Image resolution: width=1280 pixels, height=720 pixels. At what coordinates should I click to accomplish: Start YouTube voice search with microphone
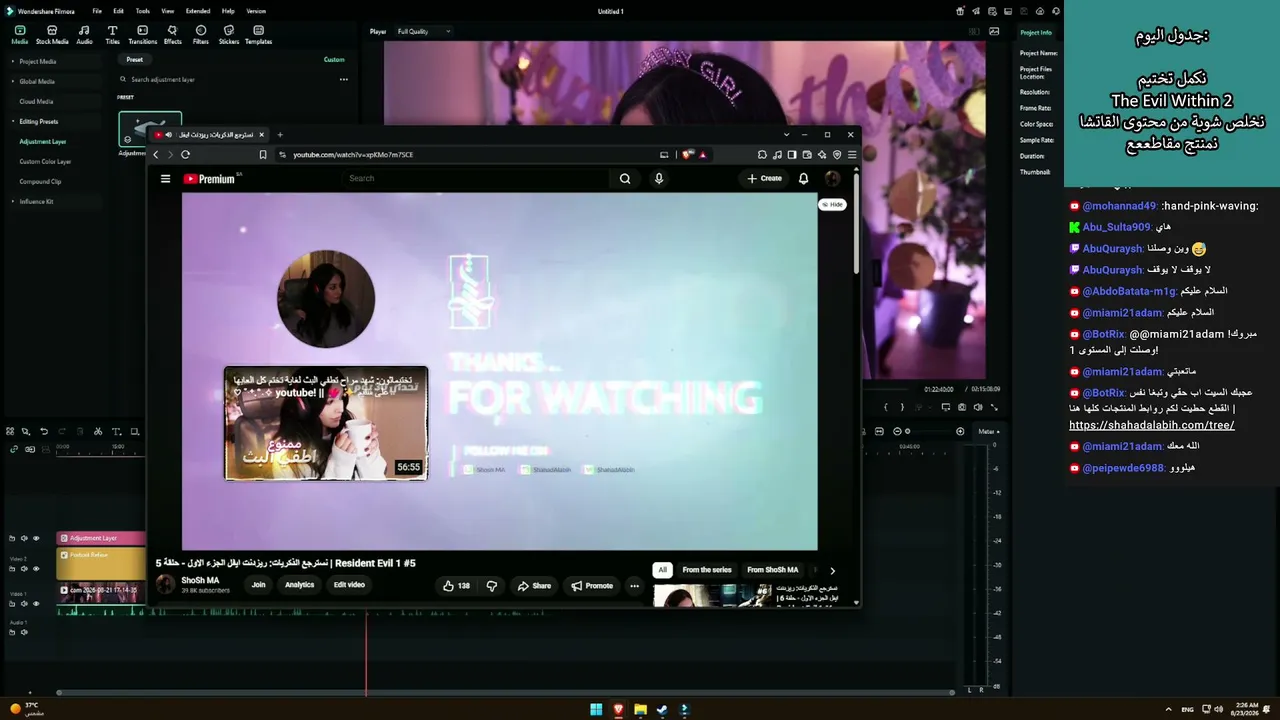click(658, 179)
